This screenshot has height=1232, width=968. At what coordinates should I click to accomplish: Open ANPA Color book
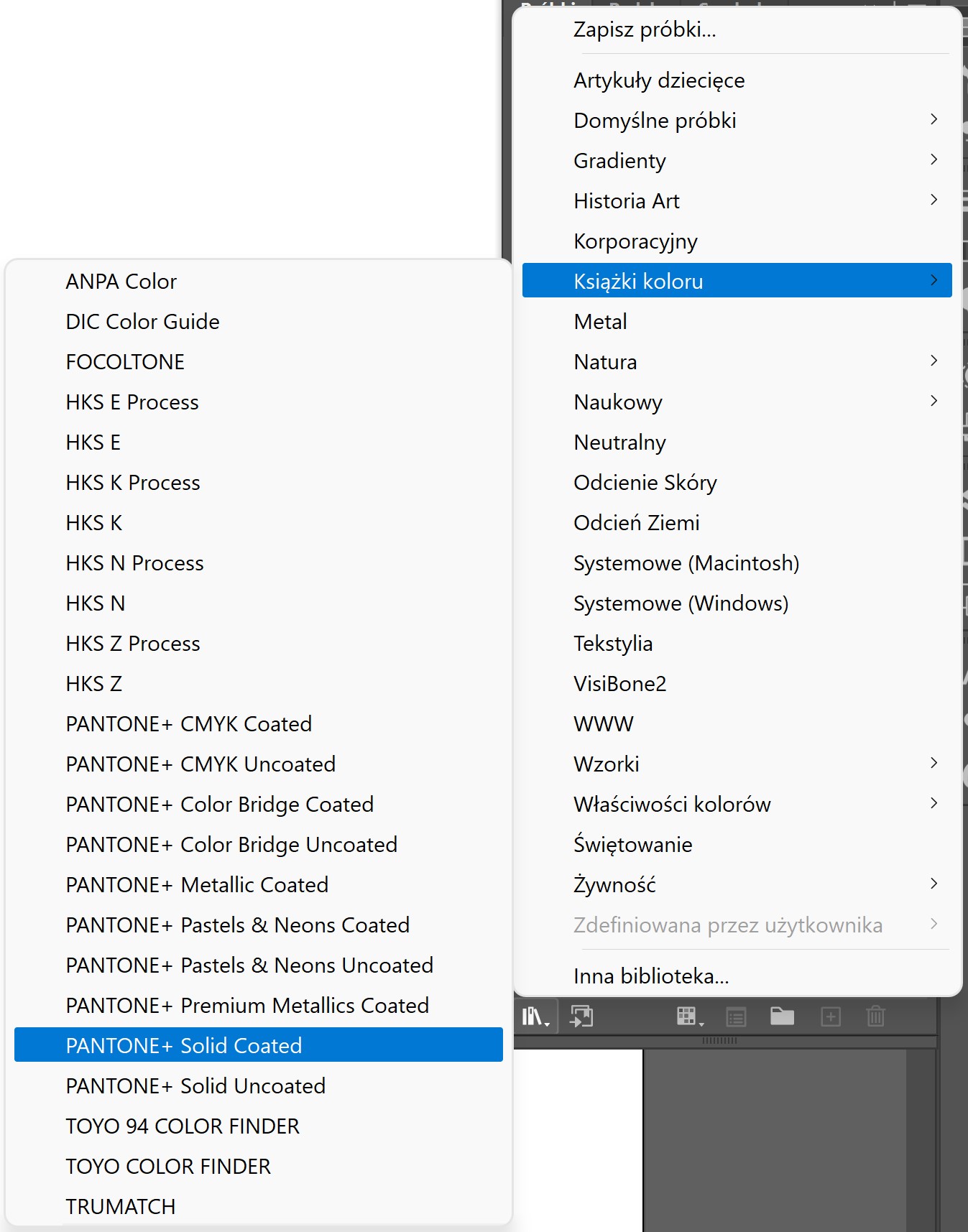click(259, 282)
